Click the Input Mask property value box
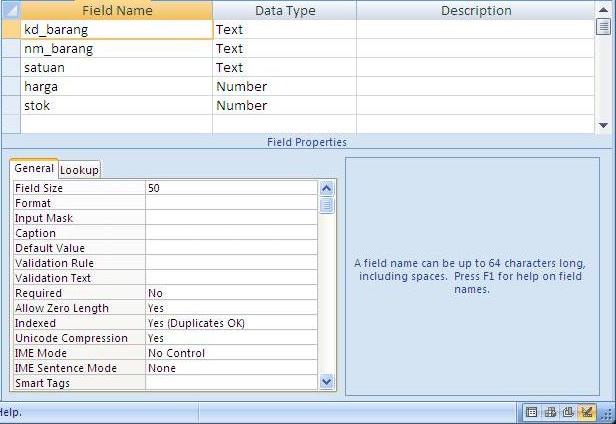616x424 pixels. pos(231,218)
